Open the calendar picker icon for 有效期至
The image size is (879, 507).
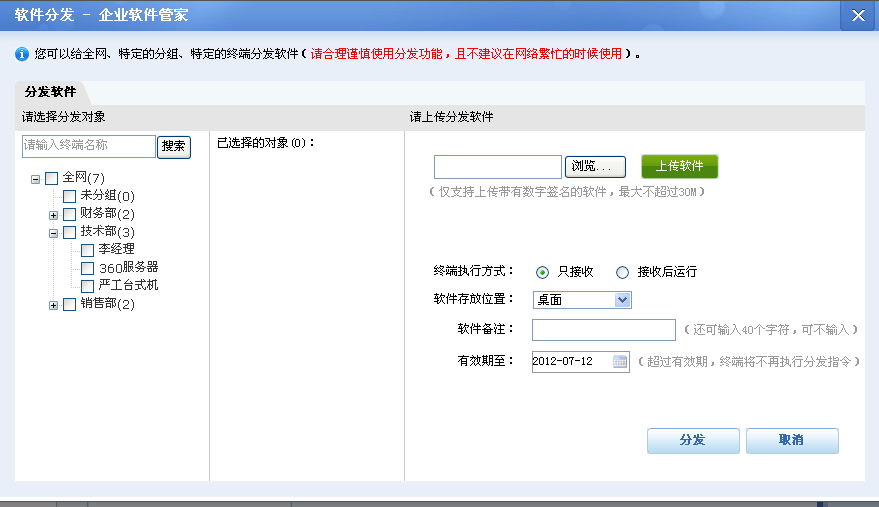[620, 361]
